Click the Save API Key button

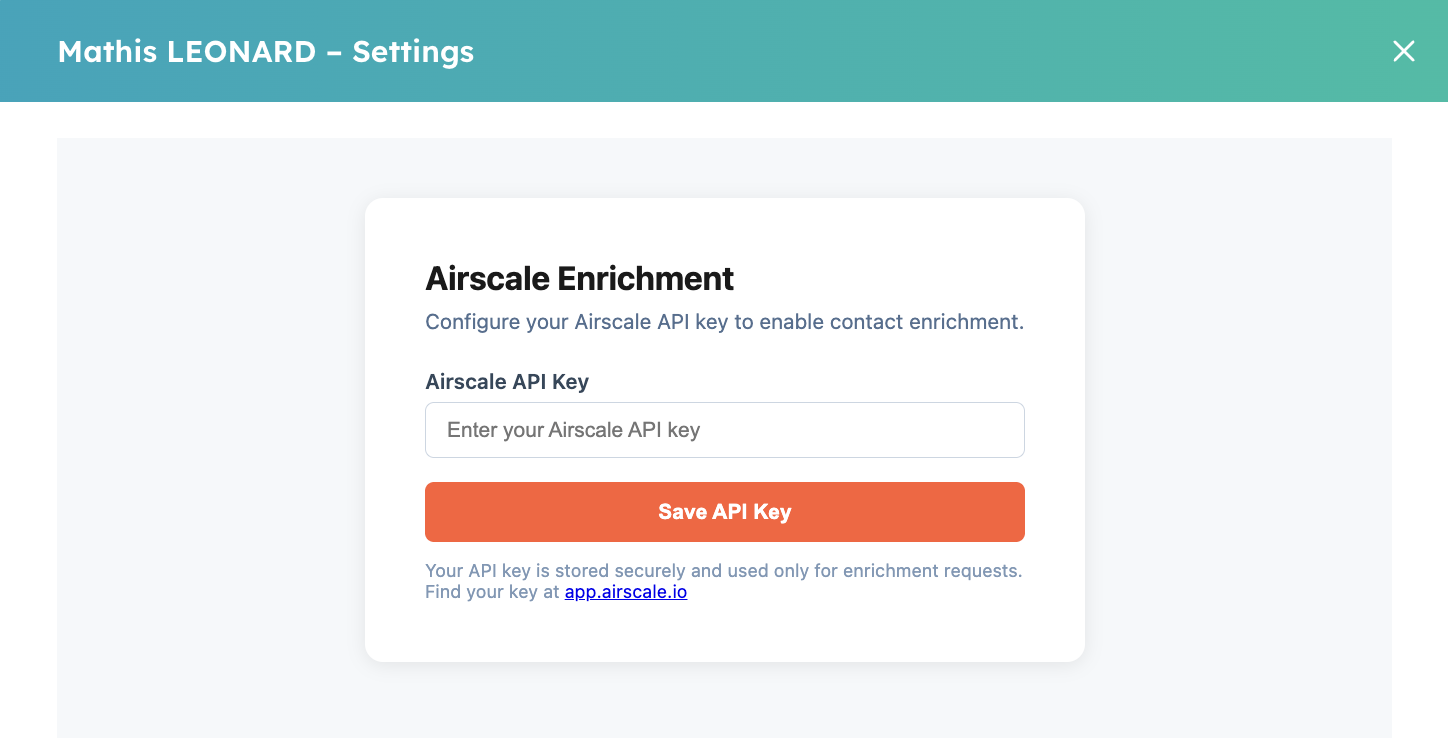(x=725, y=511)
